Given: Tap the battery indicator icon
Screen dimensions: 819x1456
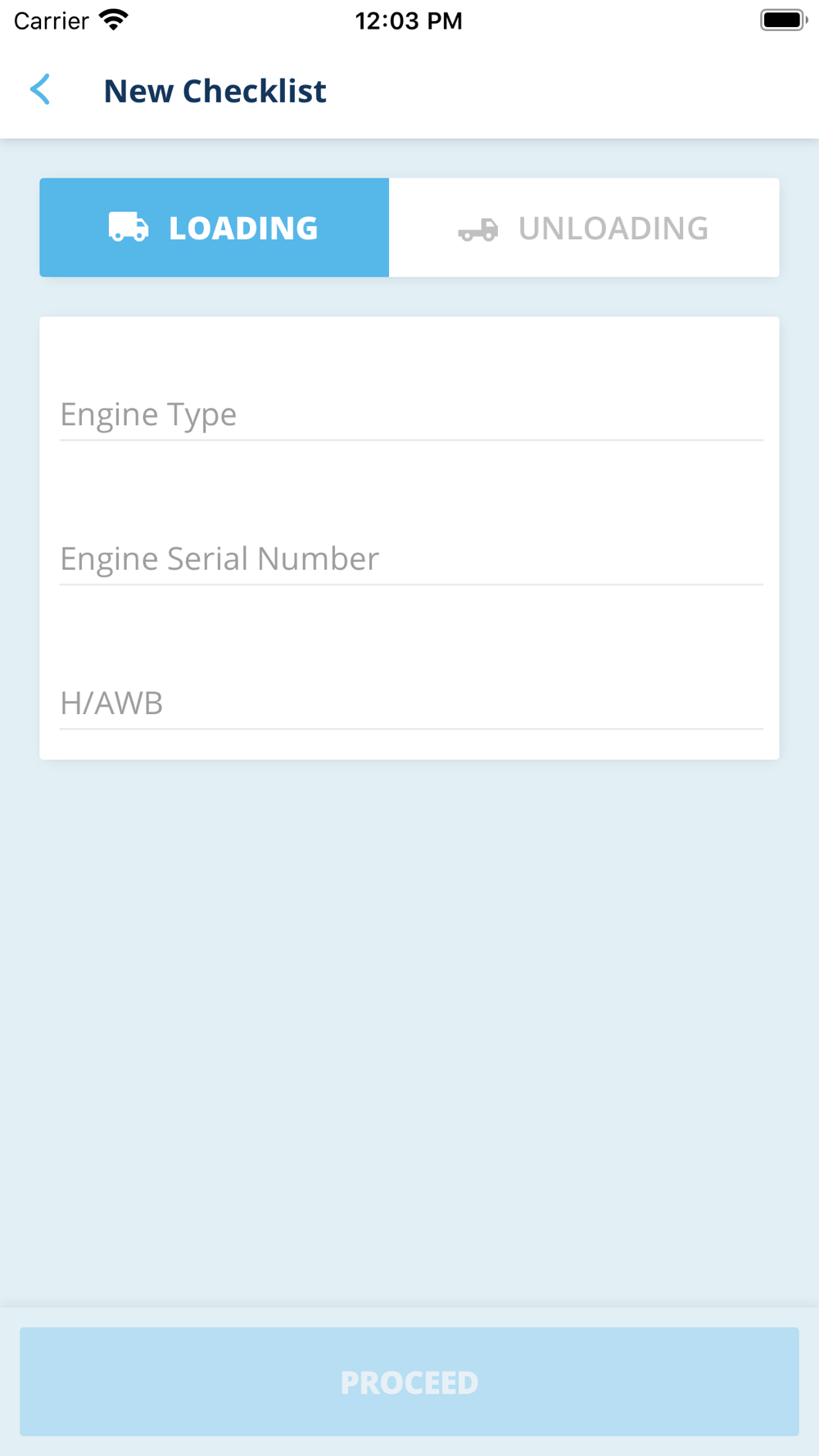Looking at the screenshot, I should (784, 20).
